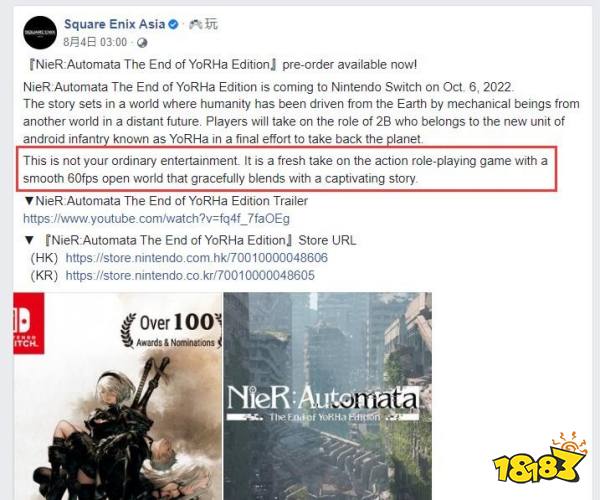Open the Korea Nintendo store link
Image resolution: width=600 pixels, height=500 pixels.
190,275
